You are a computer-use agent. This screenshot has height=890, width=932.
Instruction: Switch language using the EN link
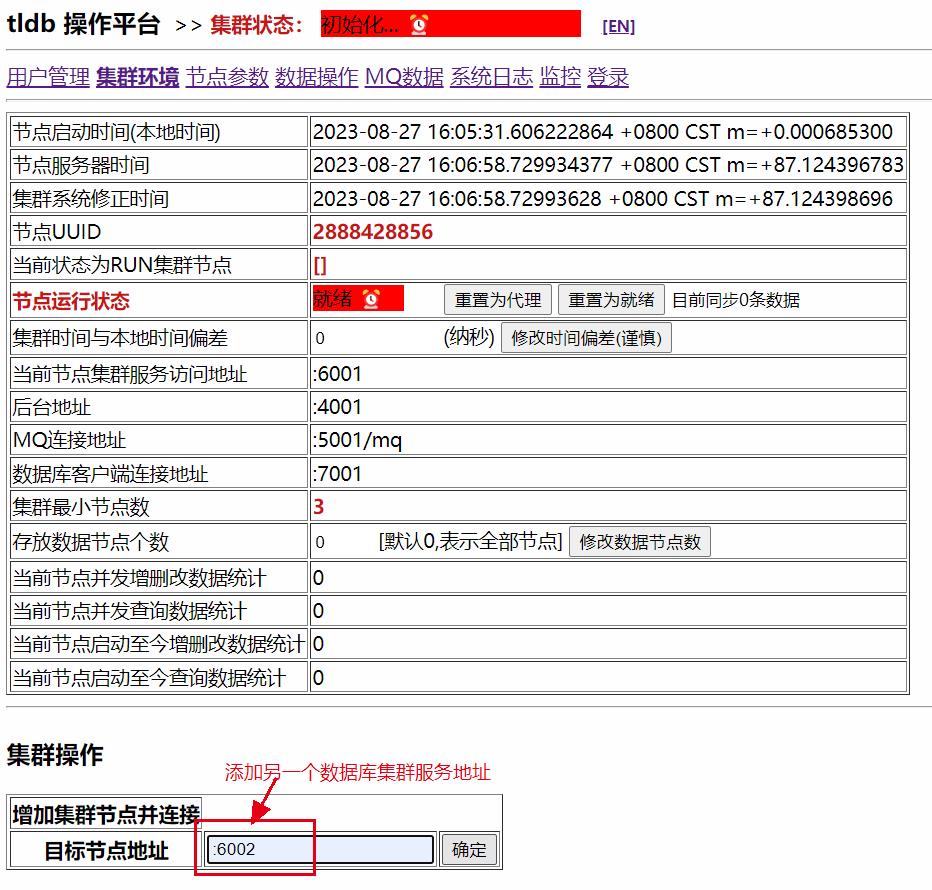[618, 27]
